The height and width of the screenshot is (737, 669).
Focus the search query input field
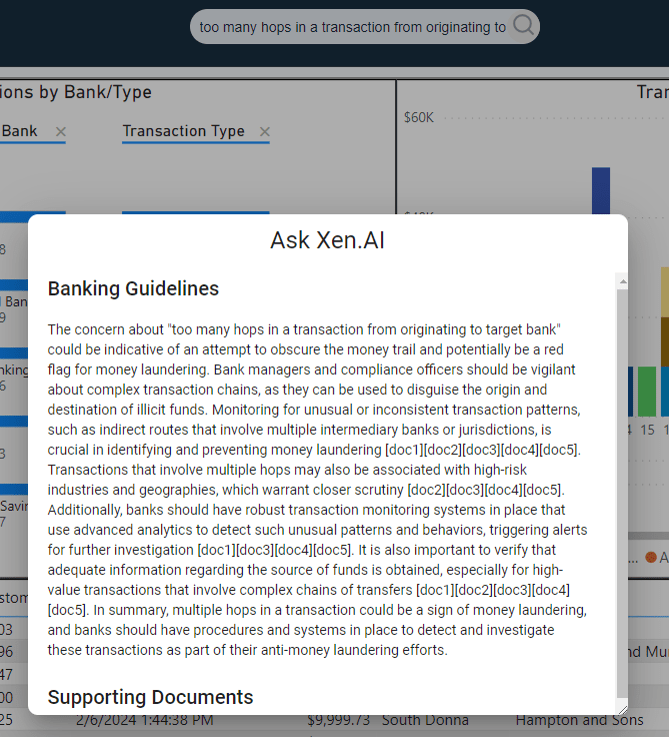tap(352, 27)
